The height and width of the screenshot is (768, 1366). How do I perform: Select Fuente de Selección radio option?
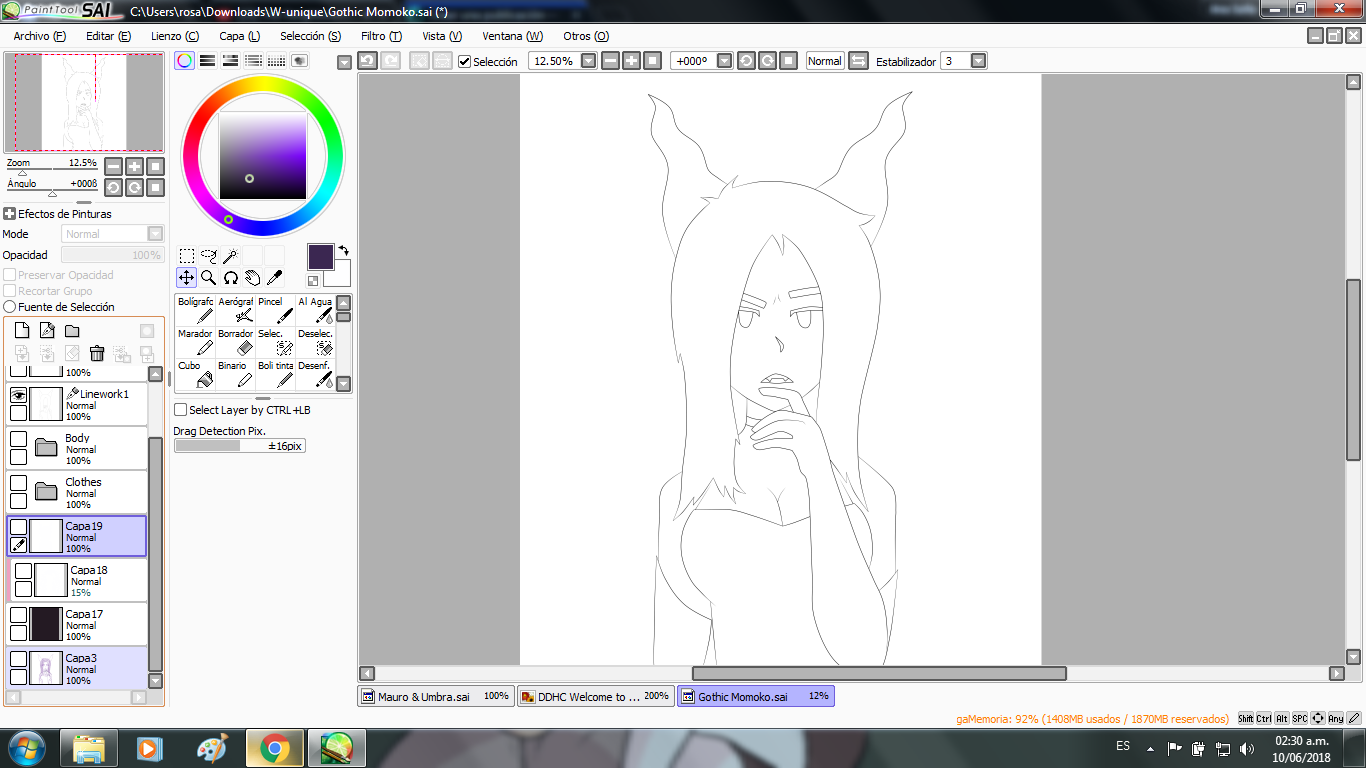click(10, 307)
